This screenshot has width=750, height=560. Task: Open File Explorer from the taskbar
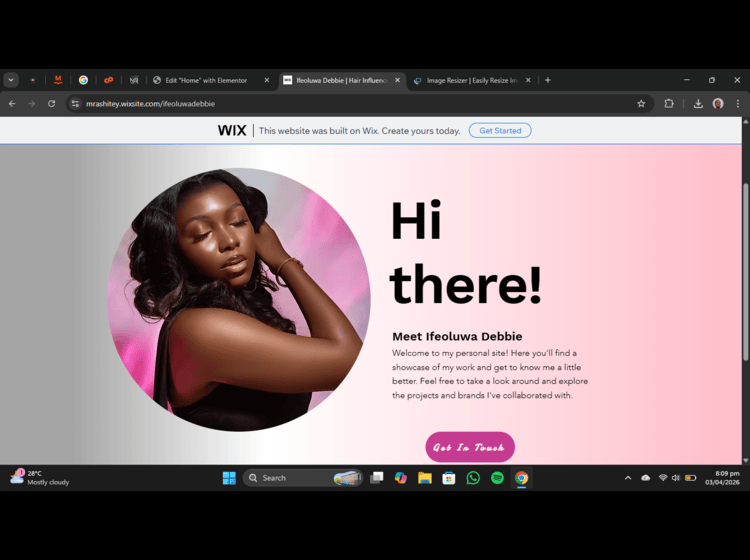[x=425, y=478]
